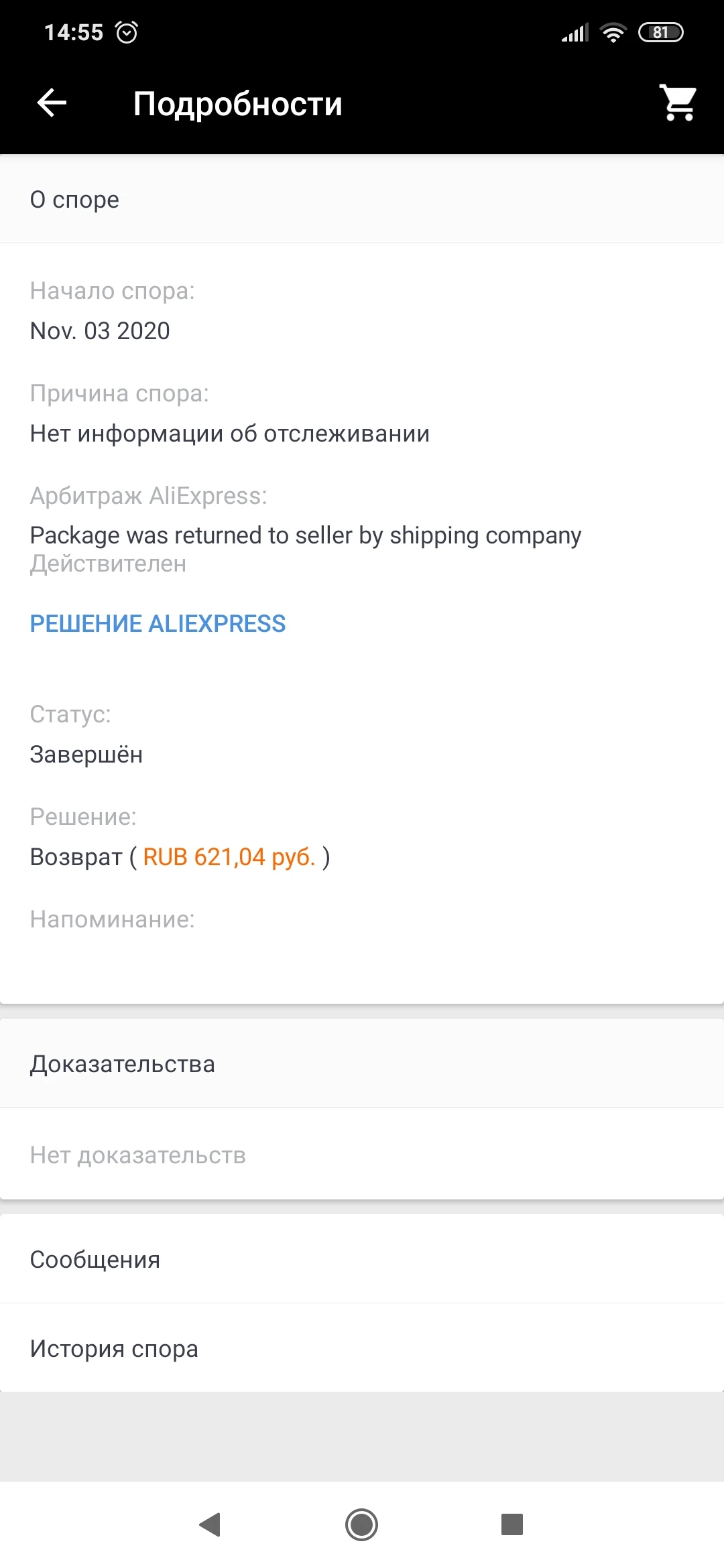This screenshot has height=1568, width=724.
Task: Tap the Доказательства section header
Action: coord(122,1064)
